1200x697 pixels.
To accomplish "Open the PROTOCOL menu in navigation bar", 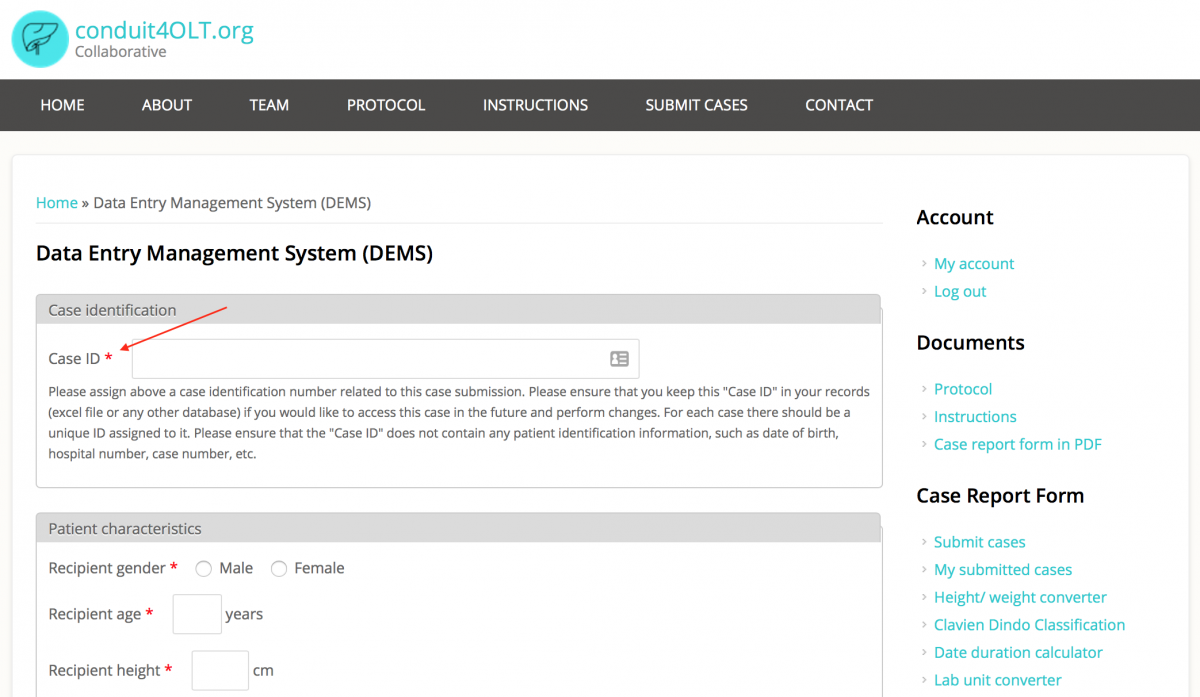I will click(386, 105).
